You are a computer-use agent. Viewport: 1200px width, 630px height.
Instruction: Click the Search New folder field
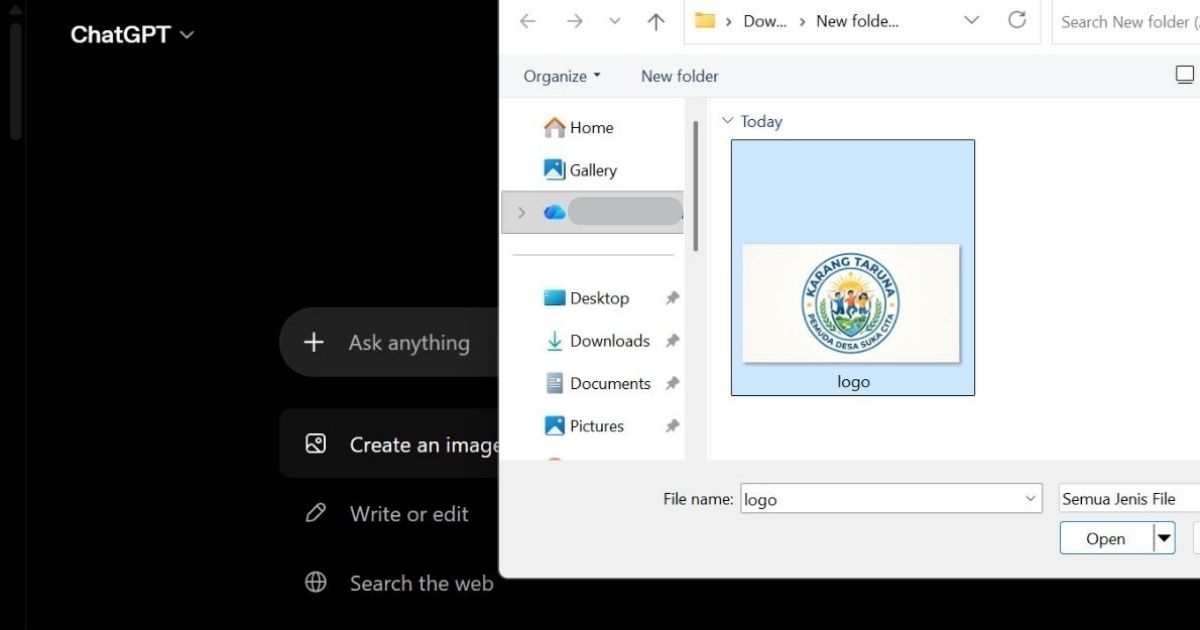pyautogui.click(x=1126, y=21)
